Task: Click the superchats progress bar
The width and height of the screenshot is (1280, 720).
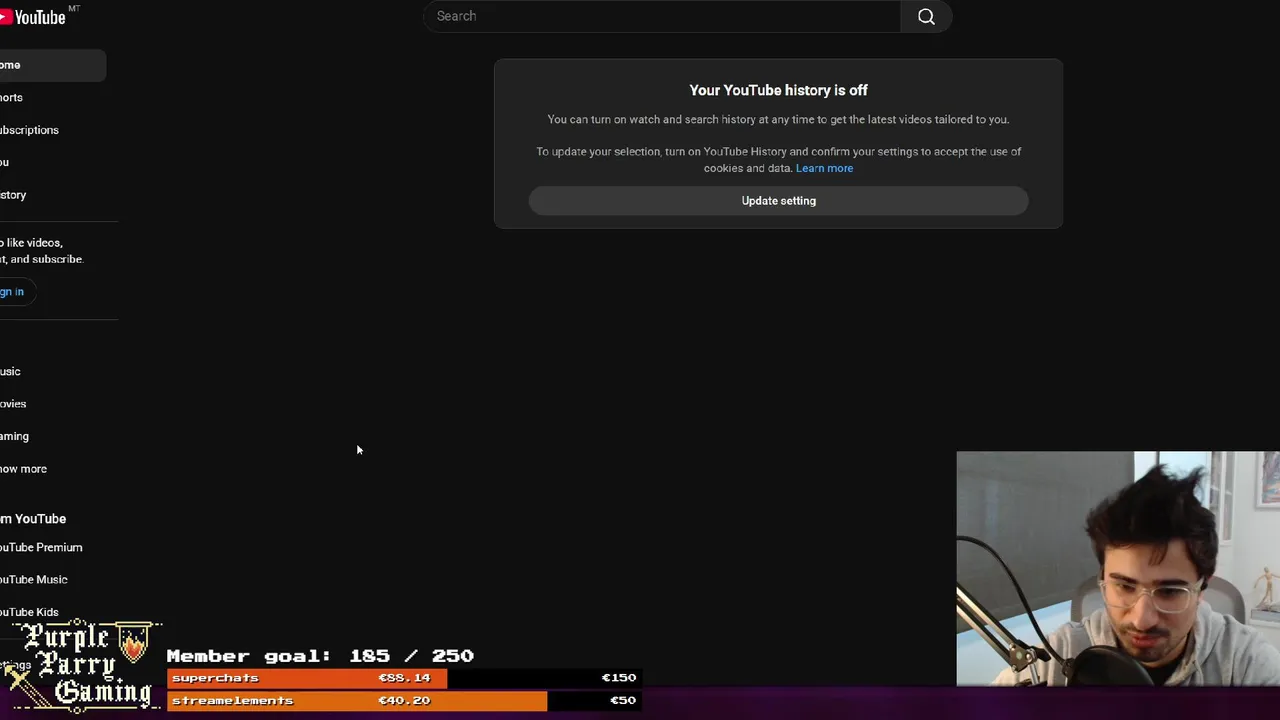Action: (x=402, y=678)
